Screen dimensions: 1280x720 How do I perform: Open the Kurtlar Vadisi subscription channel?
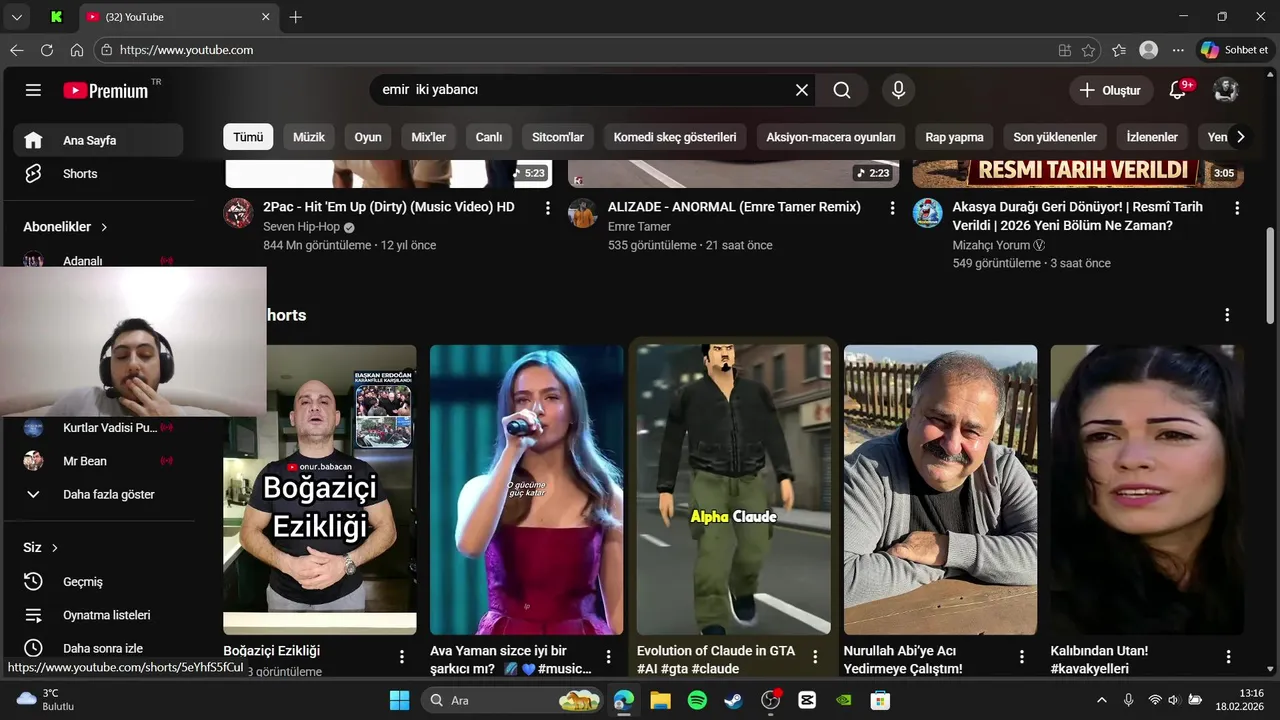(x=98, y=428)
